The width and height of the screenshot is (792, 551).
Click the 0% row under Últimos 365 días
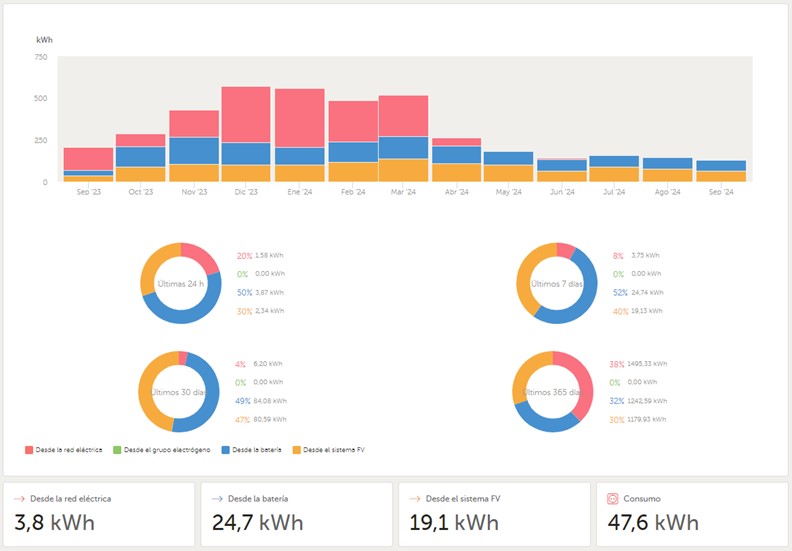click(633, 382)
